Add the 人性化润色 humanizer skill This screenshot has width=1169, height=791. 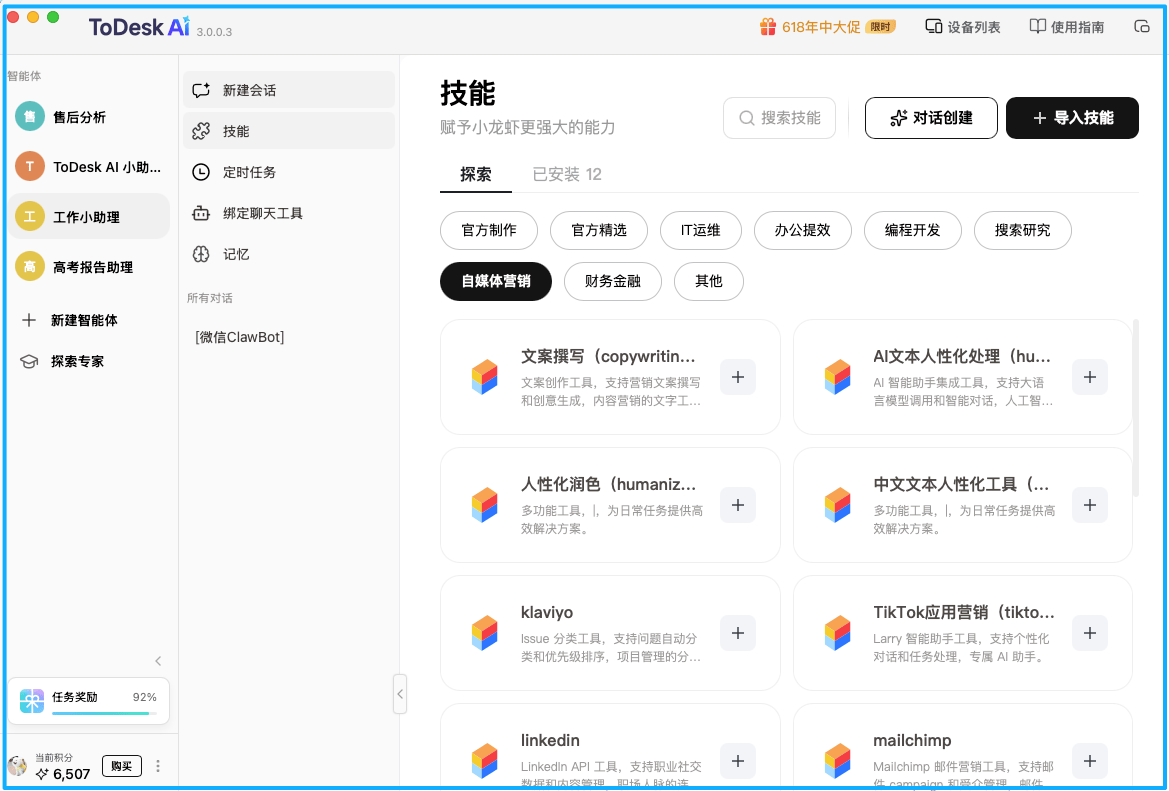click(737, 505)
